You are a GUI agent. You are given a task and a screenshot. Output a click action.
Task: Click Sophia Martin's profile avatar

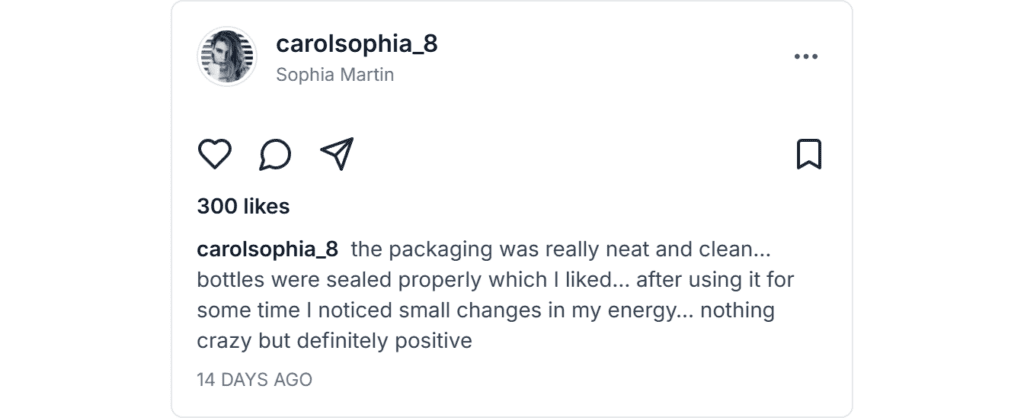click(x=229, y=57)
